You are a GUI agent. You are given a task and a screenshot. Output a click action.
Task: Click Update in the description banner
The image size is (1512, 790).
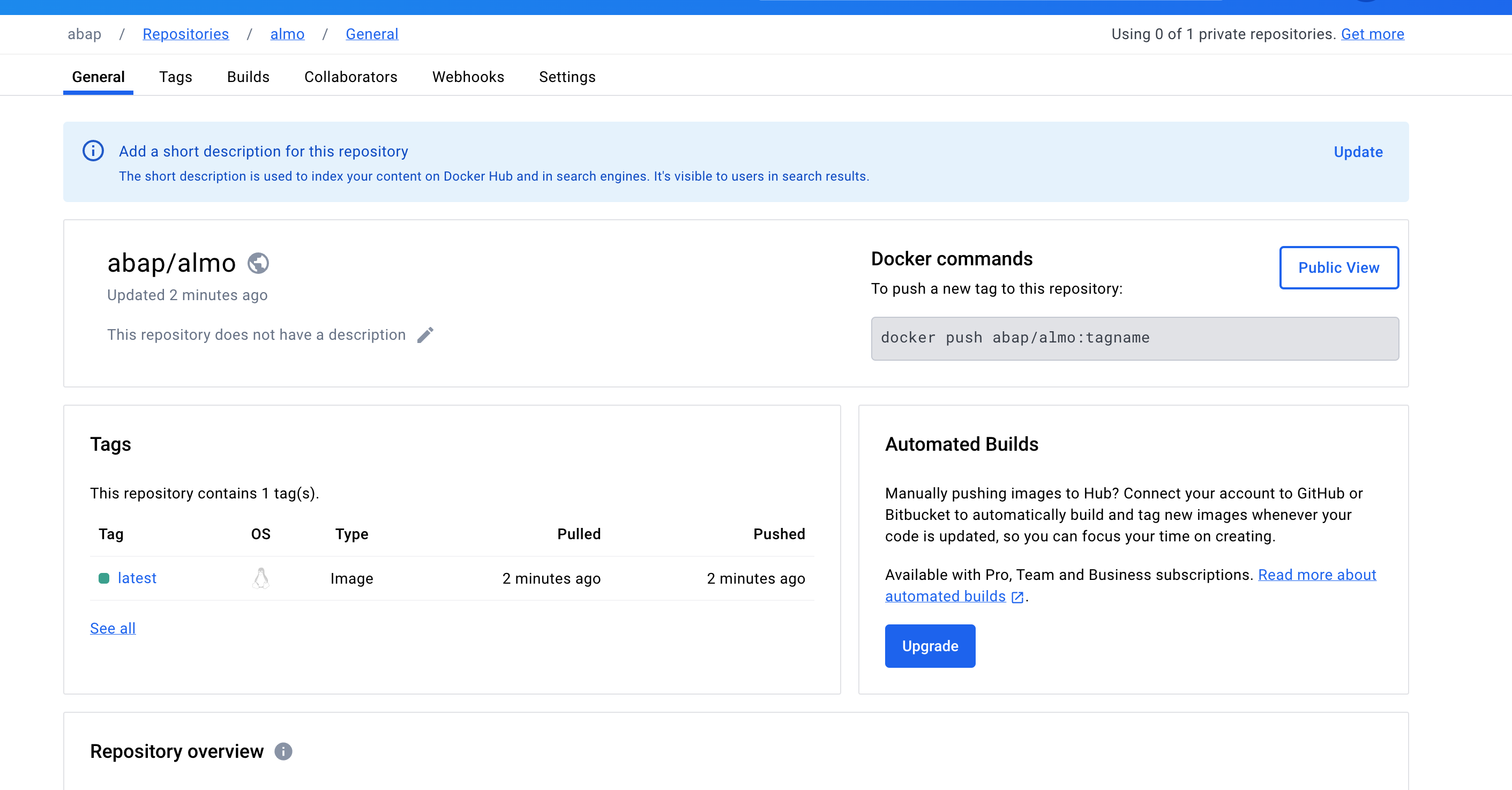click(1358, 152)
